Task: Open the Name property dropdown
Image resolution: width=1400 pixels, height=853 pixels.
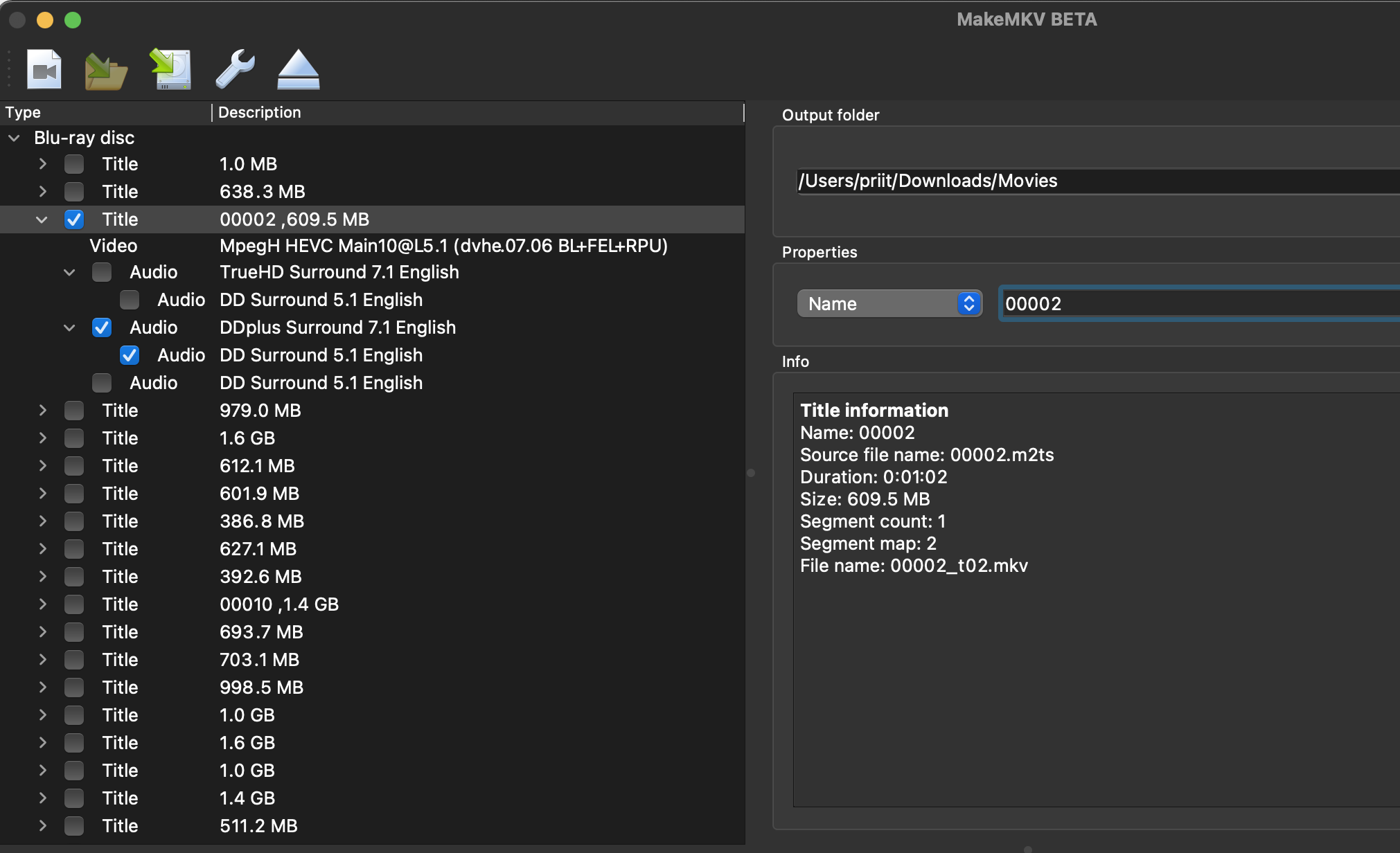Action: point(889,303)
